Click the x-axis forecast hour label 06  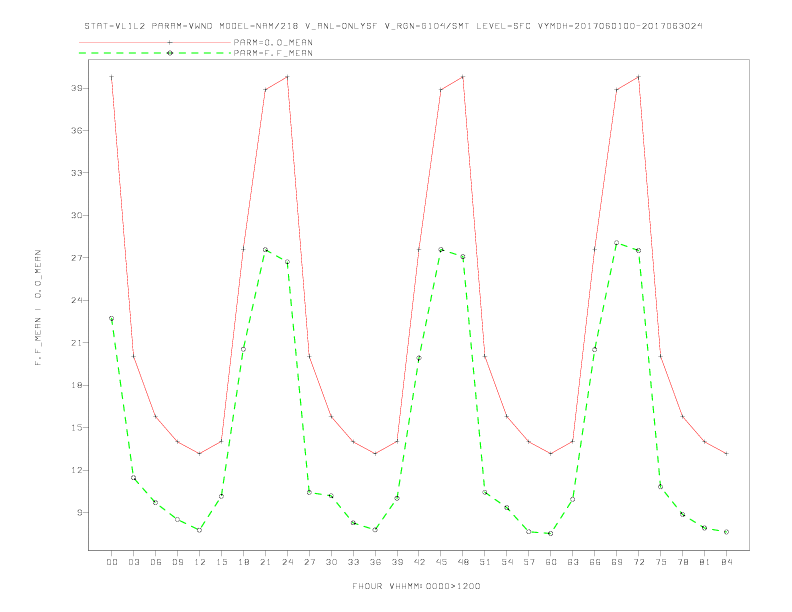pyautogui.click(x=156, y=562)
